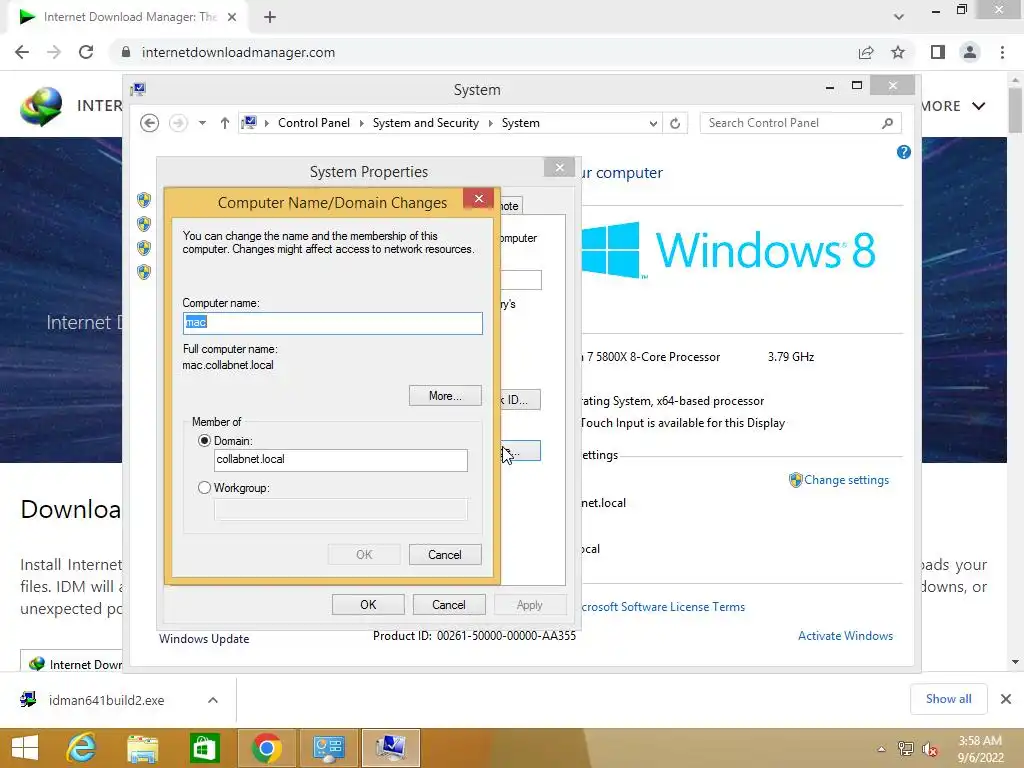Show hidden system tray icons
The height and width of the screenshot is (768, 1024).
click(881, 750)
